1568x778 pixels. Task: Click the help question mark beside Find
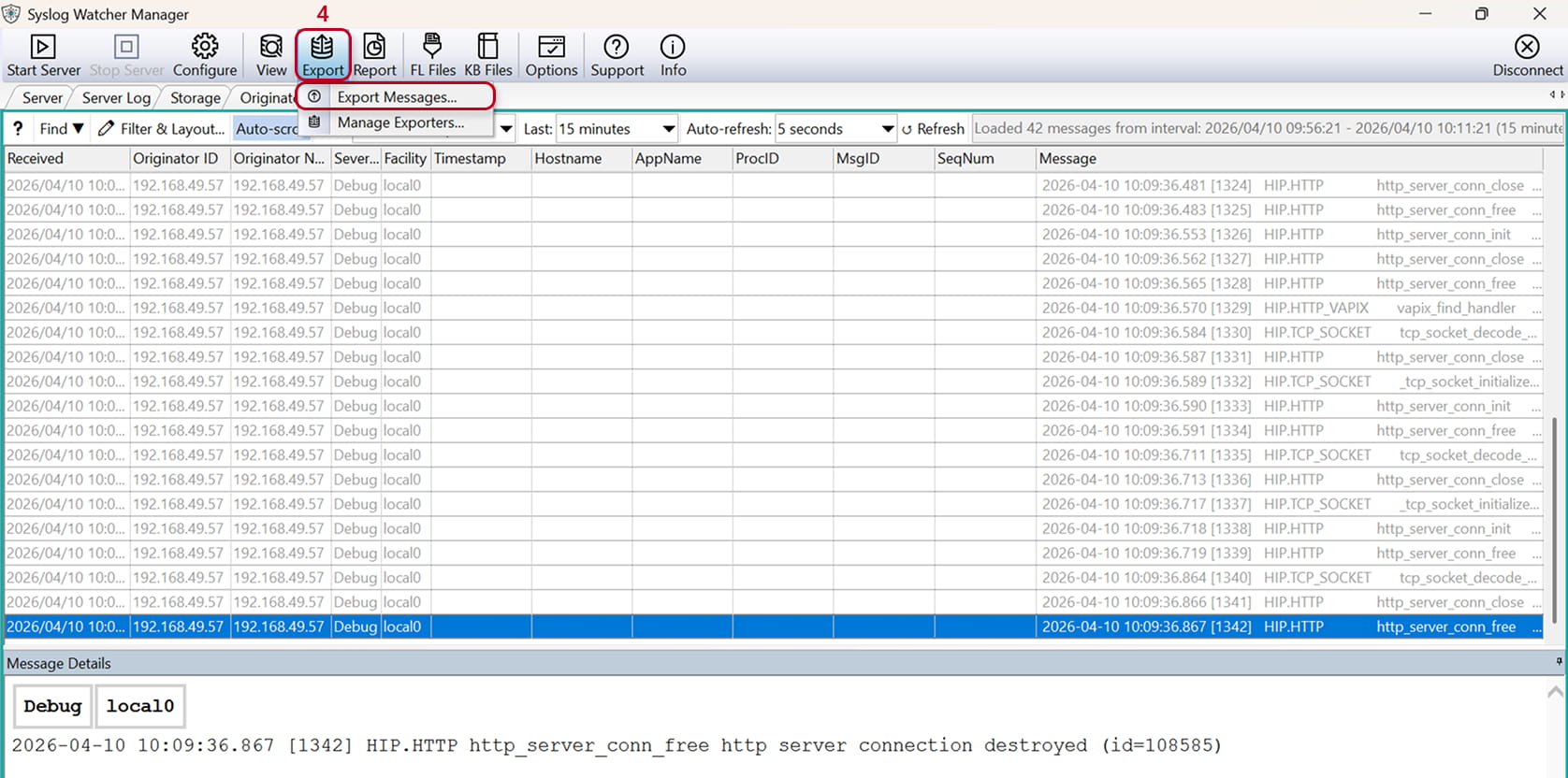[18, 128]
